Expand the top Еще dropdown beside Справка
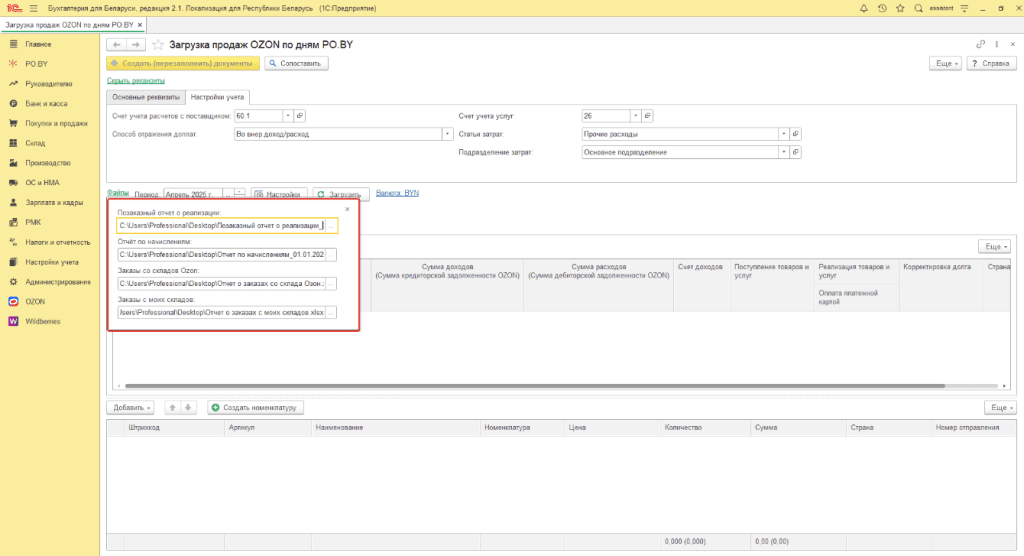 (x=946, y=63)
